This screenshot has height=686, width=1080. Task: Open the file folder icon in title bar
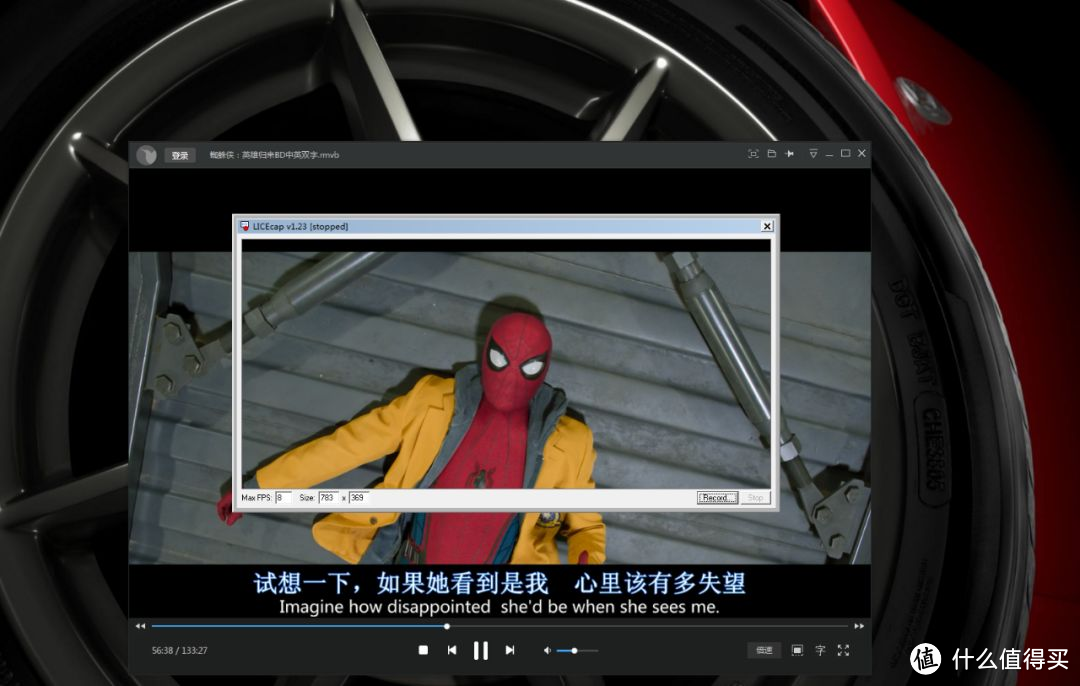point(771,154)
